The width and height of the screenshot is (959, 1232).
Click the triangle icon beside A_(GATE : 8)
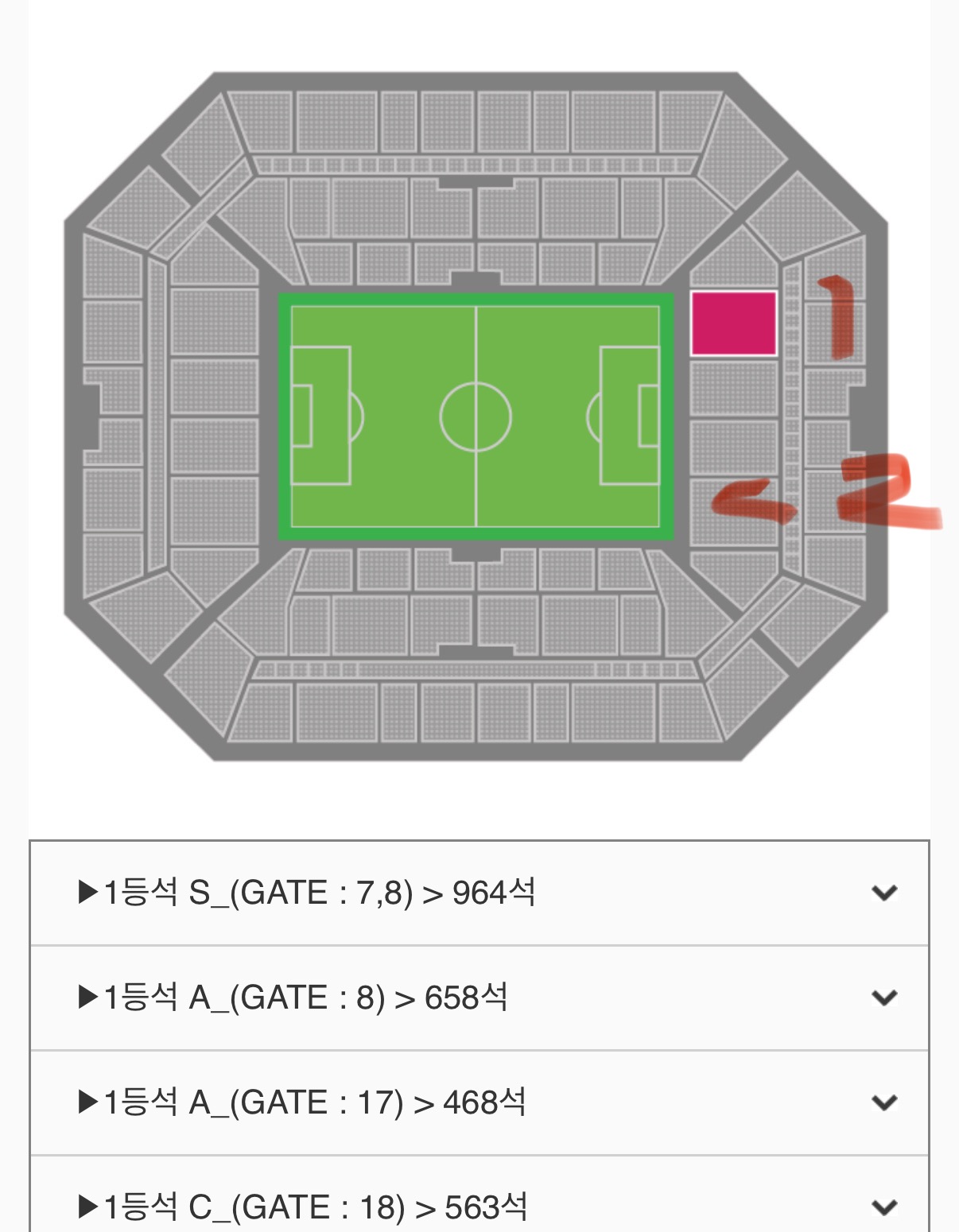(x=88, y=998)
